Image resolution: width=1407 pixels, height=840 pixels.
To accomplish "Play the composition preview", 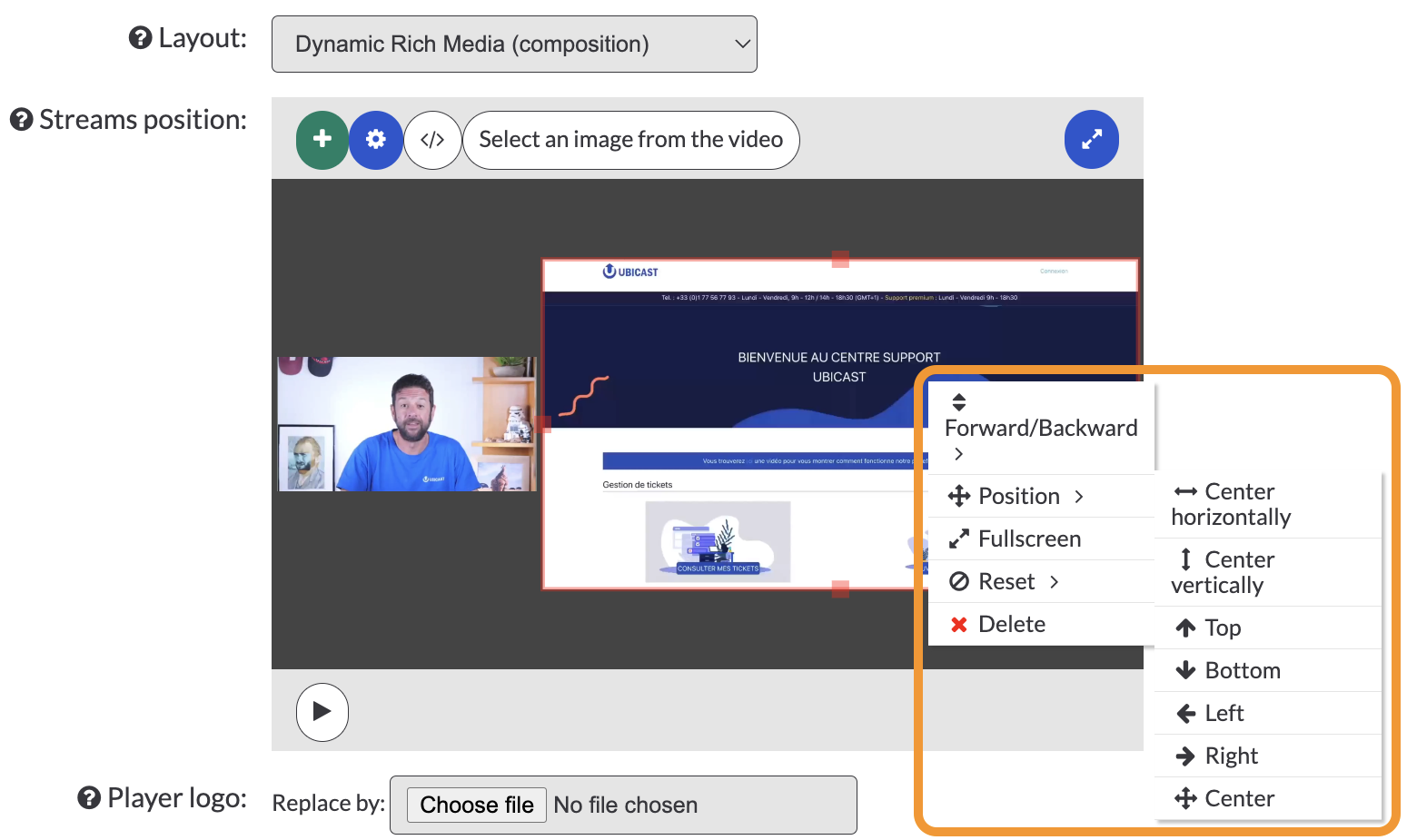I will pos(322,712).
